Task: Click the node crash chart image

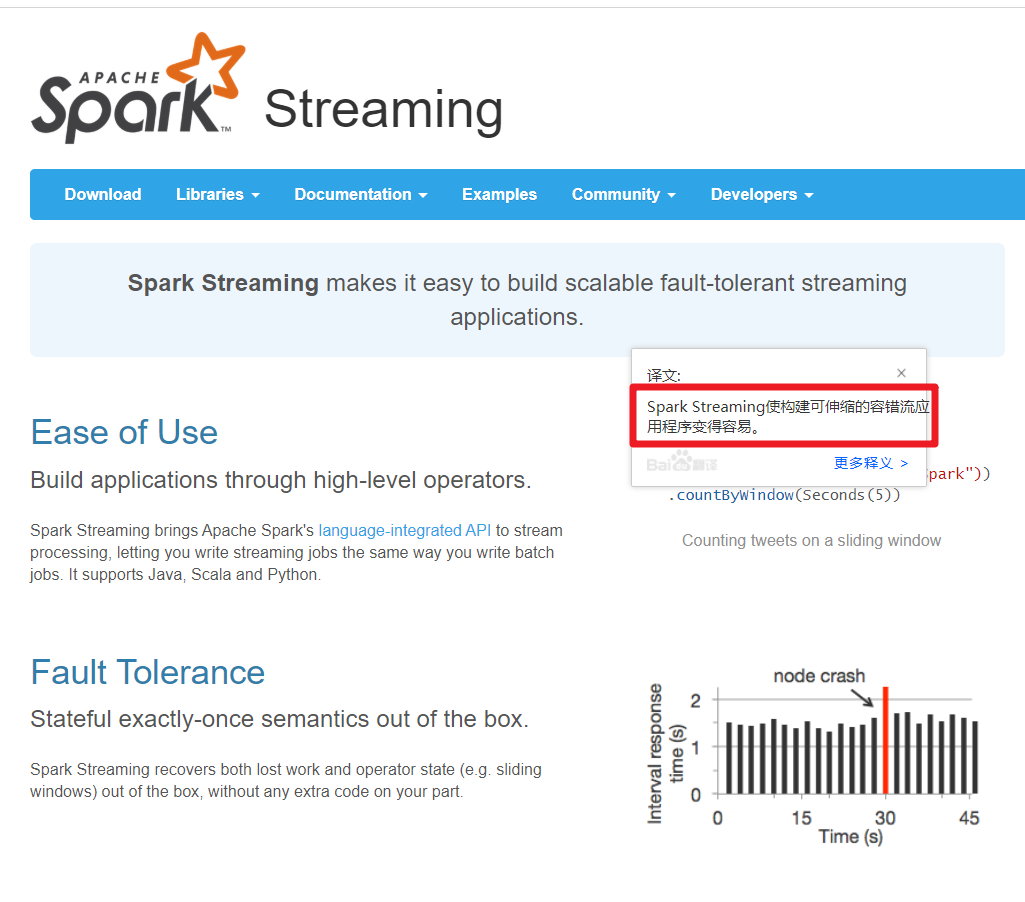Action: coord(812,756)
